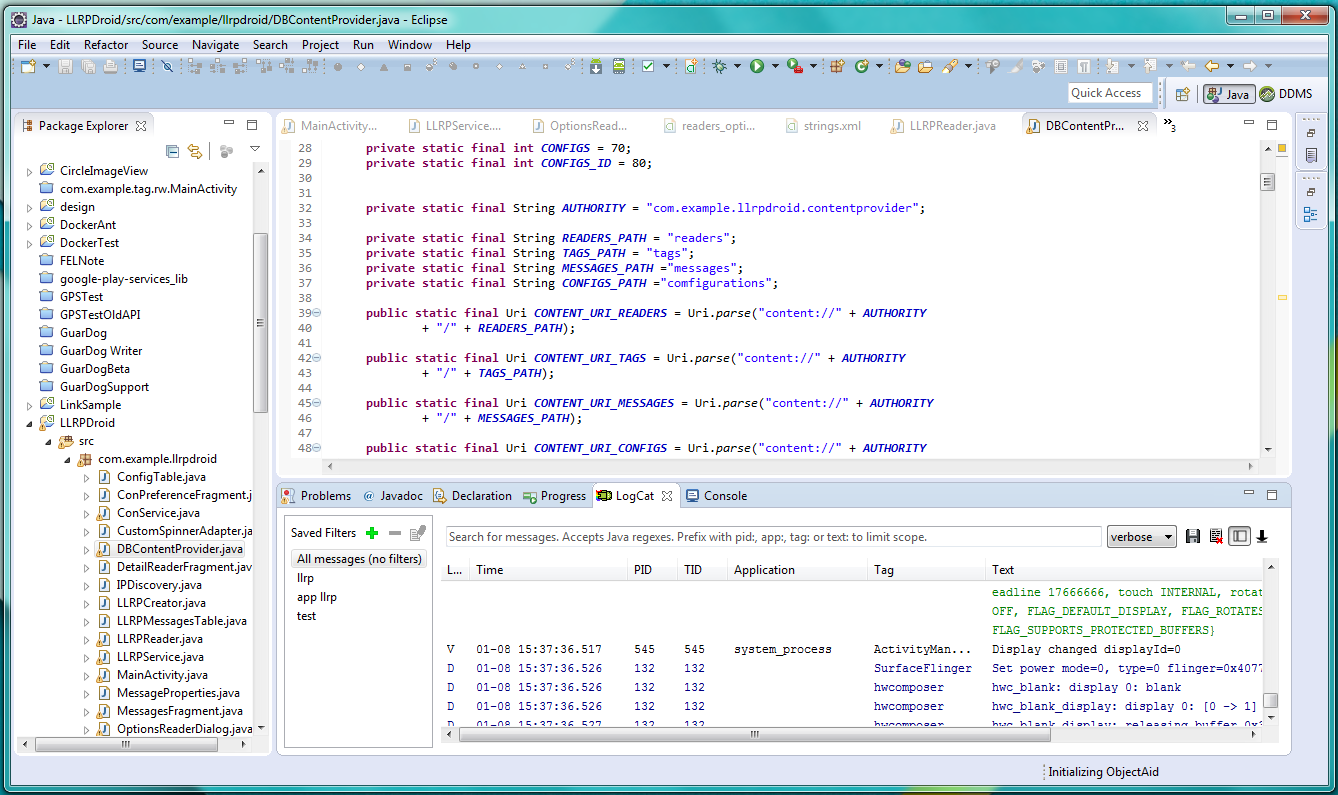
Task: Open the Navigate menu
Action: click(x=216, y=45)
